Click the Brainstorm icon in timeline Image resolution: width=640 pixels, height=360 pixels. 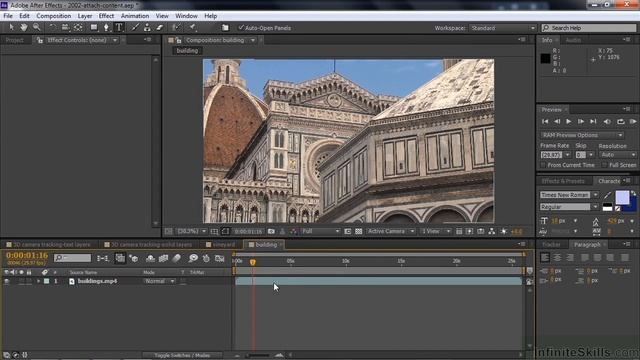193,258
